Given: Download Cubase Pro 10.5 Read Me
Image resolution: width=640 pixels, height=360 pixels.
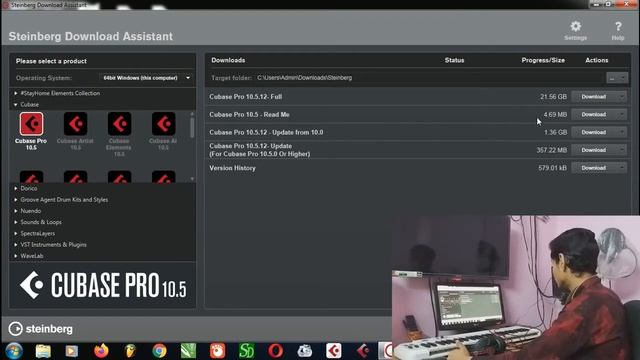Looking at the screenshot, I should [594, 115].
